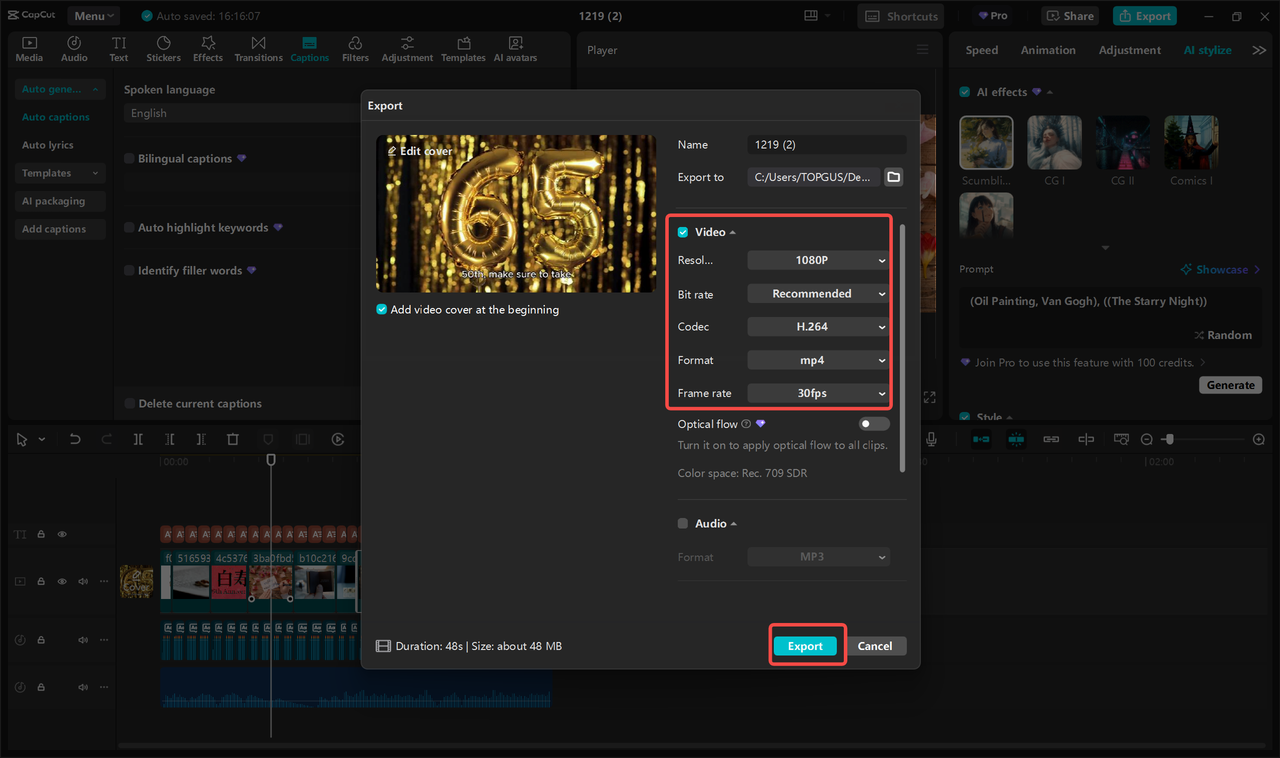The height and width of the screenshot is (758, 1280).
Task: Open the Audio panel icon
Action: (x=74, y=49)
